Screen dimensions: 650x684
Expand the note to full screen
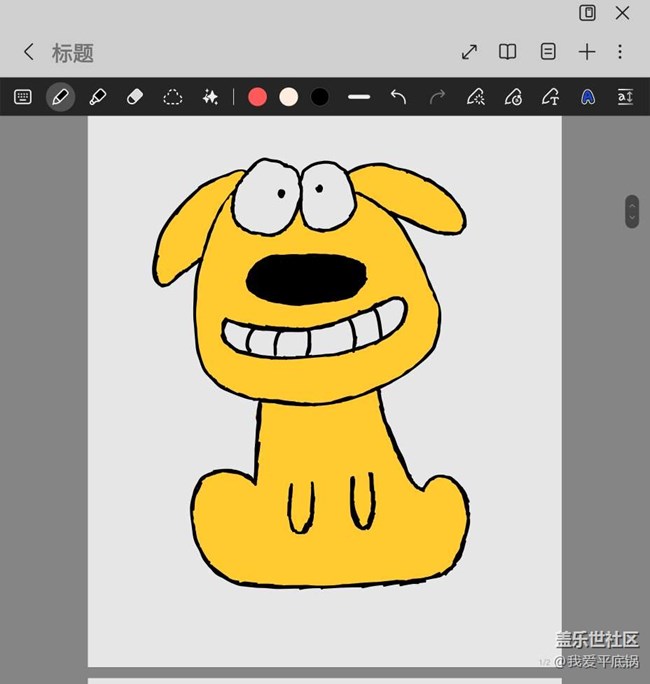[x=469, y=52]
